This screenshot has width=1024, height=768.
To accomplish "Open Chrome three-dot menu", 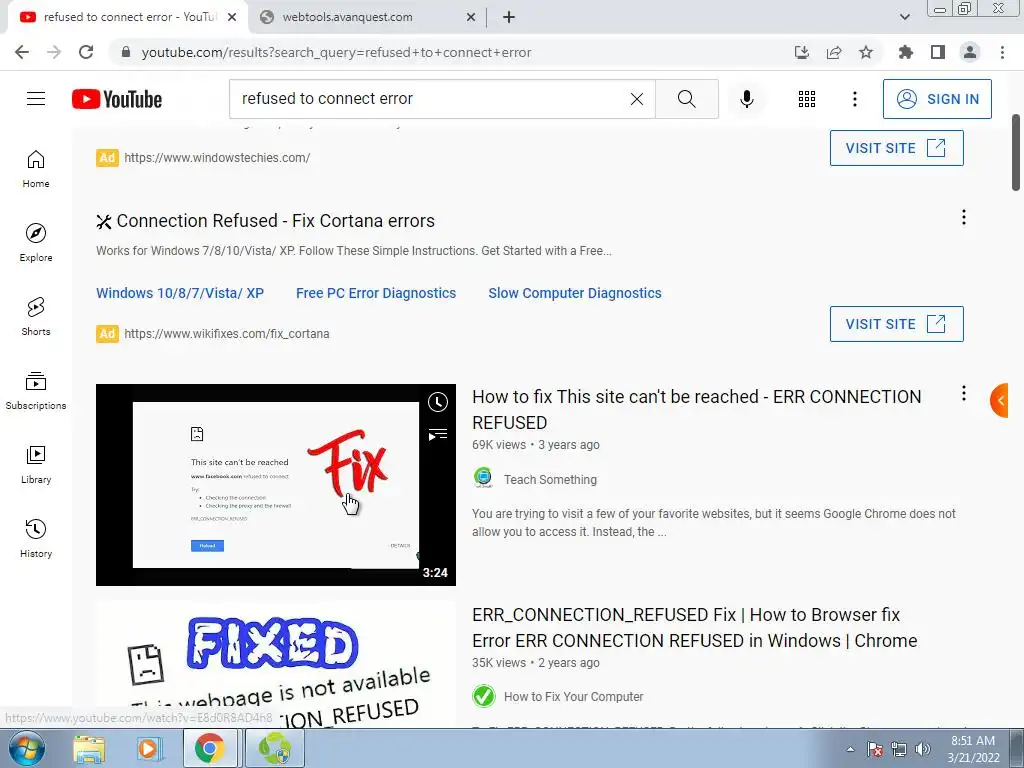I will [x=1002, y=52].
